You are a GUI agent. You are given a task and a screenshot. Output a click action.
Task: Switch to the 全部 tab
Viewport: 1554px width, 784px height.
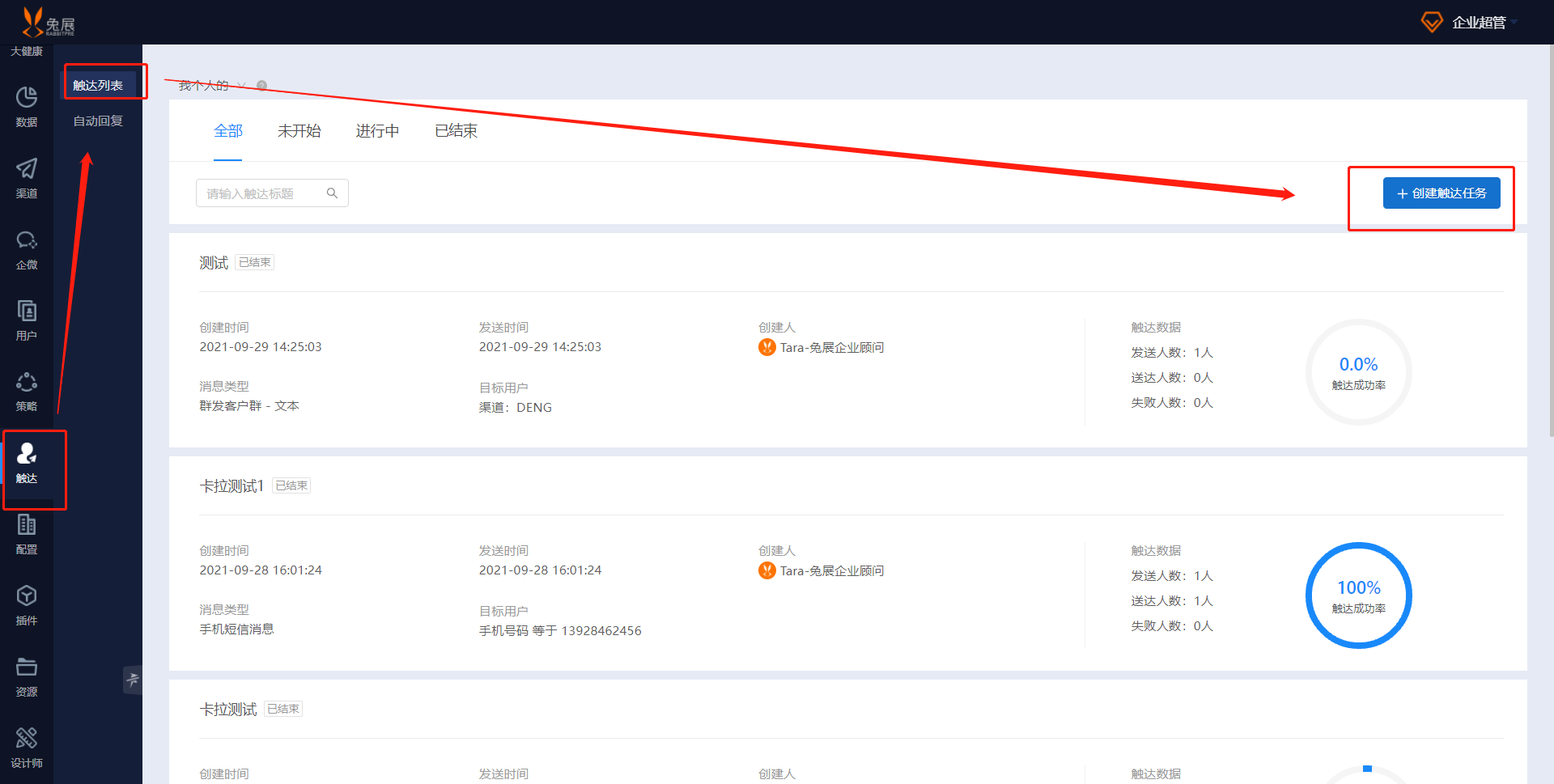click(x=228, y=131)
